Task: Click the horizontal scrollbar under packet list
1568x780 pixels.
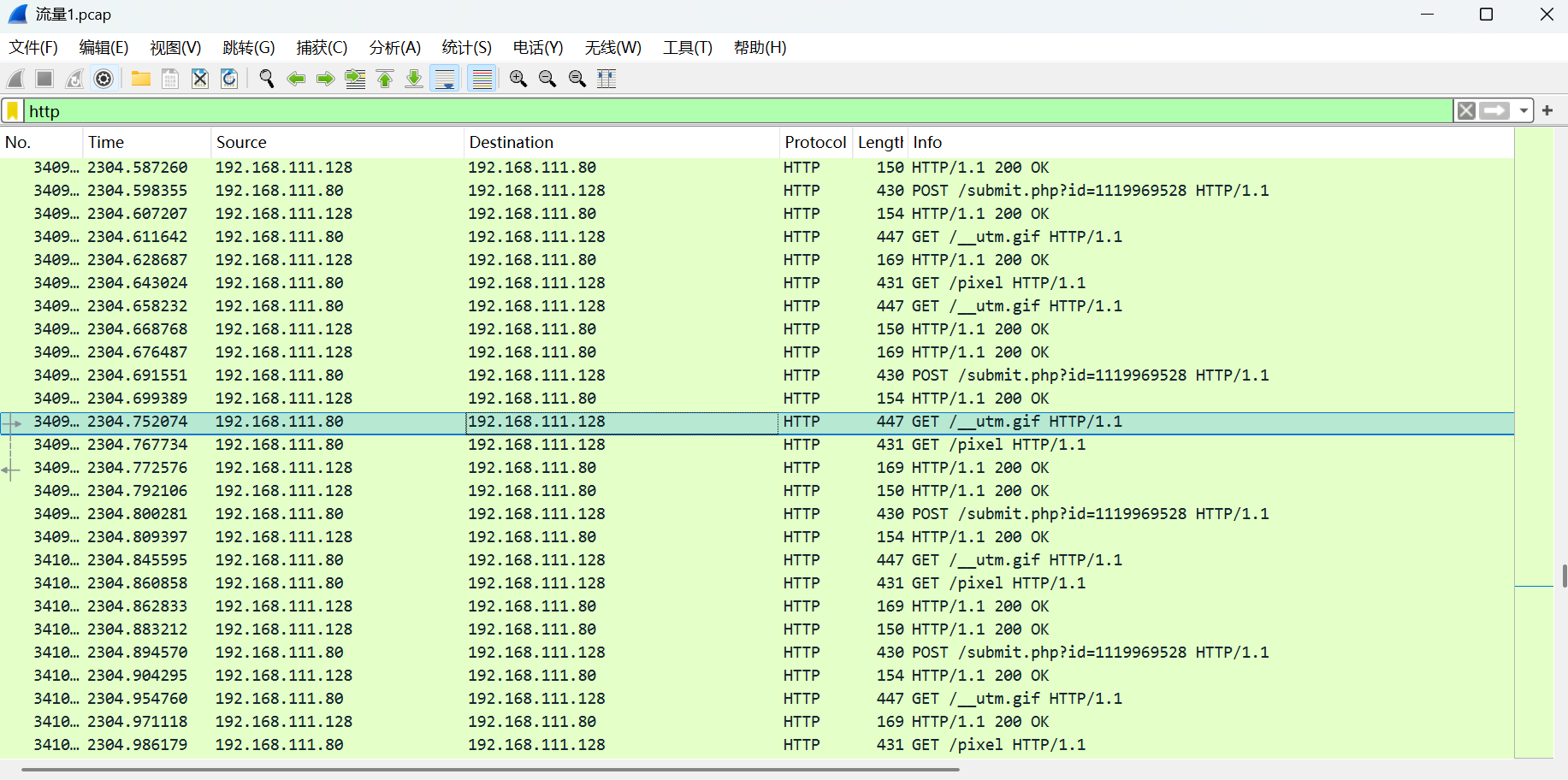Action: (489, 770)
